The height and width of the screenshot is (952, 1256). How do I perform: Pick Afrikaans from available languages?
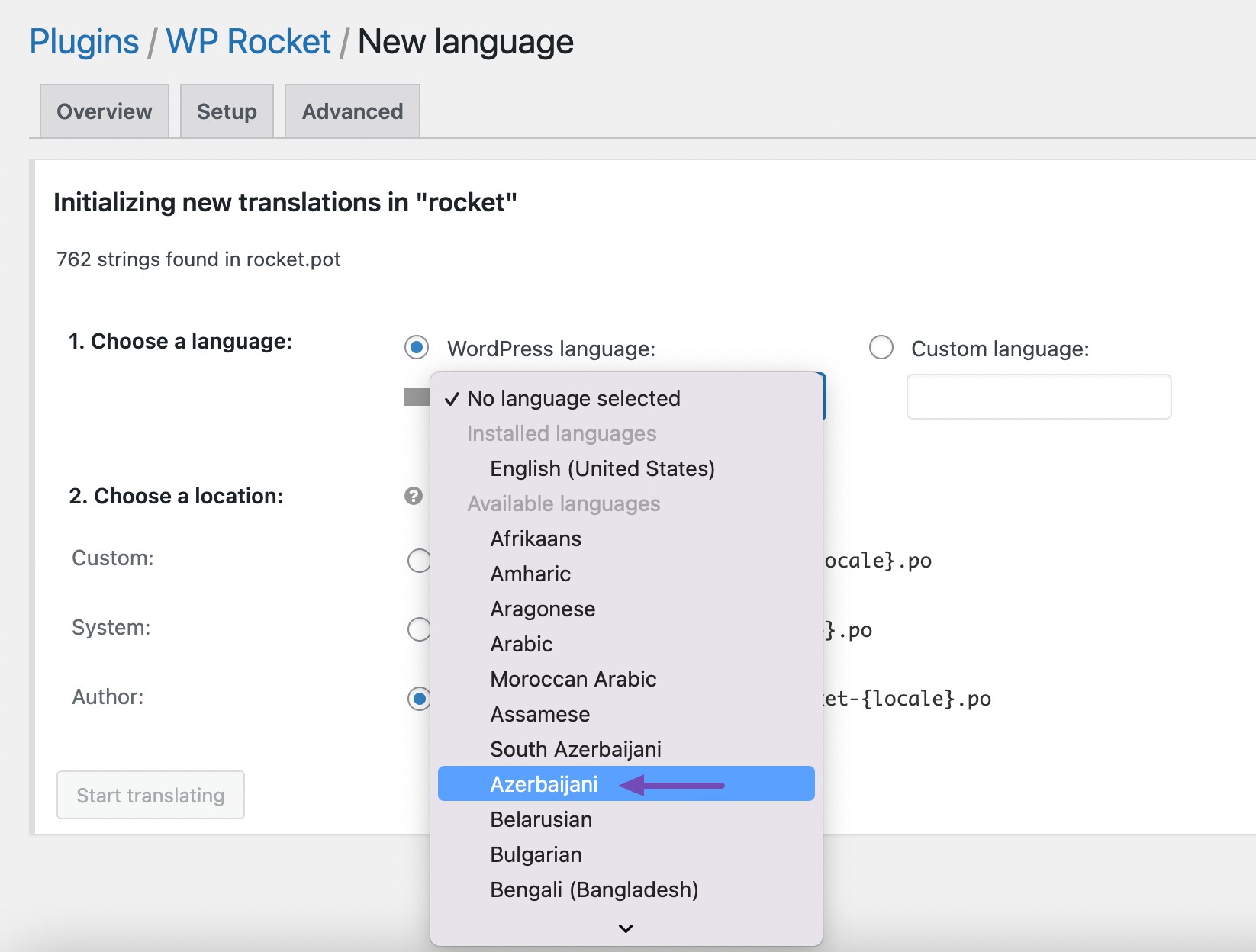tap(536, 539)
